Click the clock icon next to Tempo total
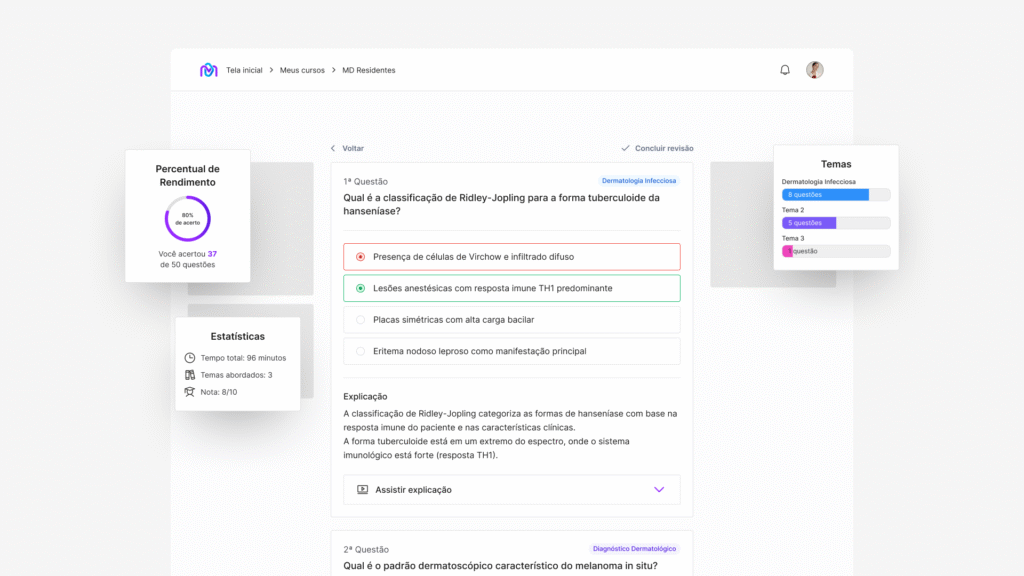 pos(190,358)
